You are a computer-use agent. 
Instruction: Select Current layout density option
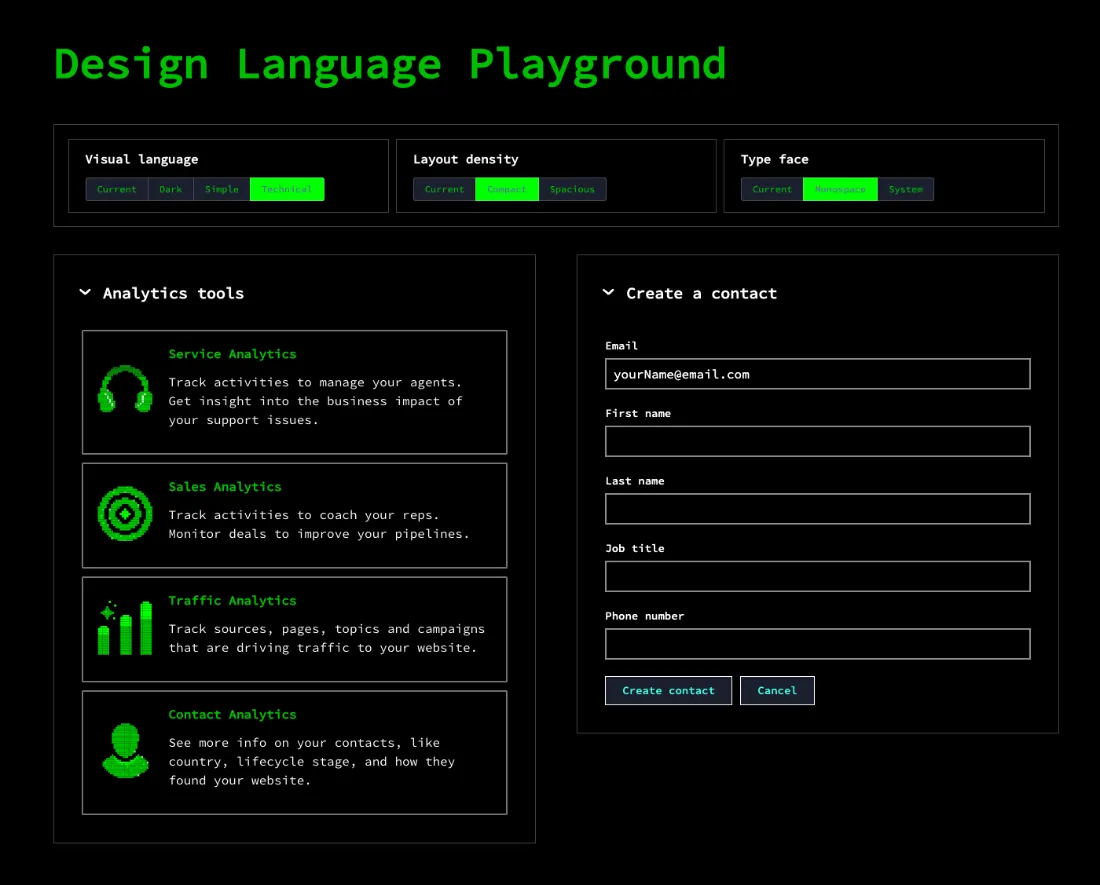(444, 189)
